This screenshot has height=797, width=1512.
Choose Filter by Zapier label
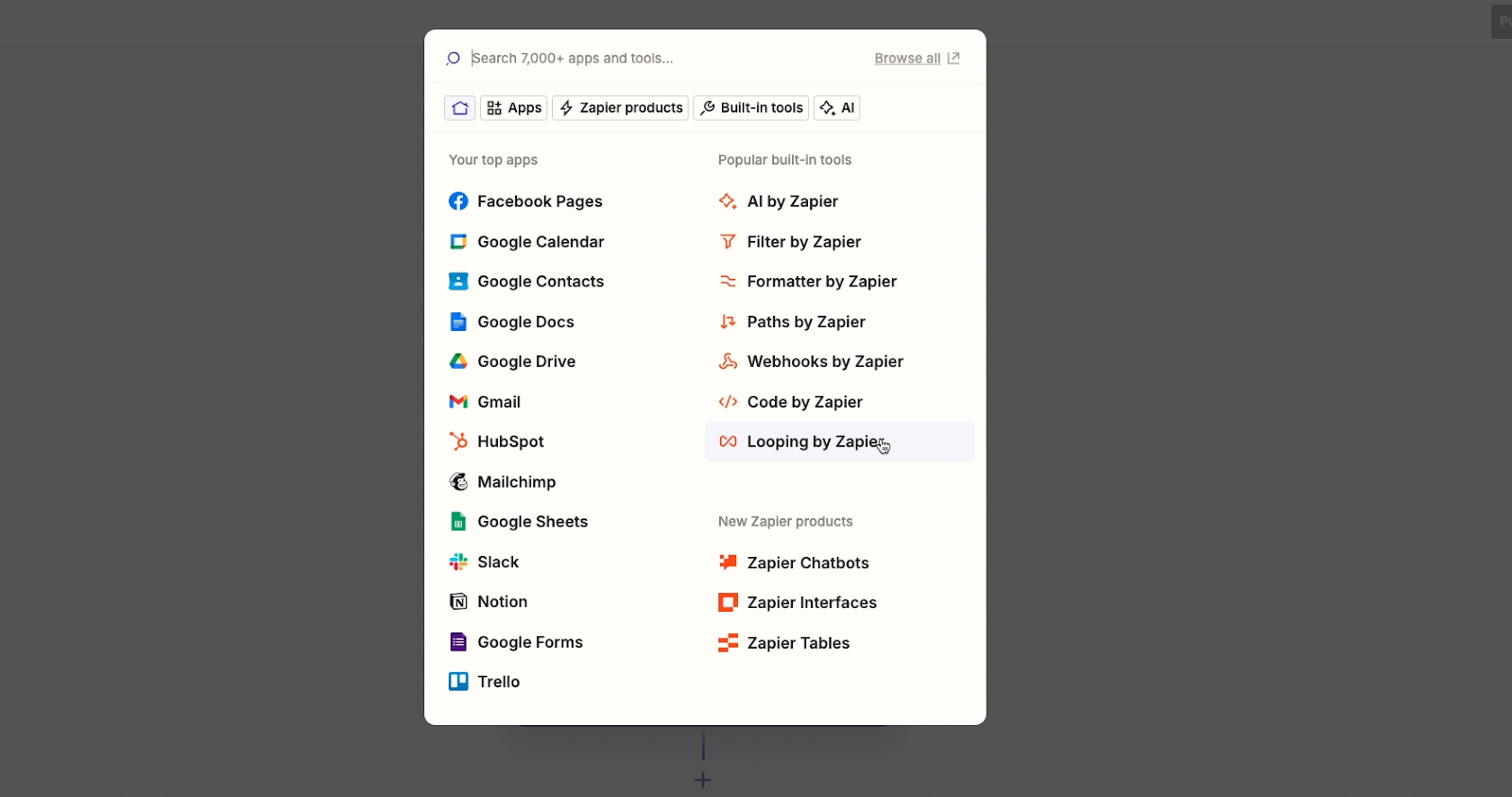[x=804, y=242]
